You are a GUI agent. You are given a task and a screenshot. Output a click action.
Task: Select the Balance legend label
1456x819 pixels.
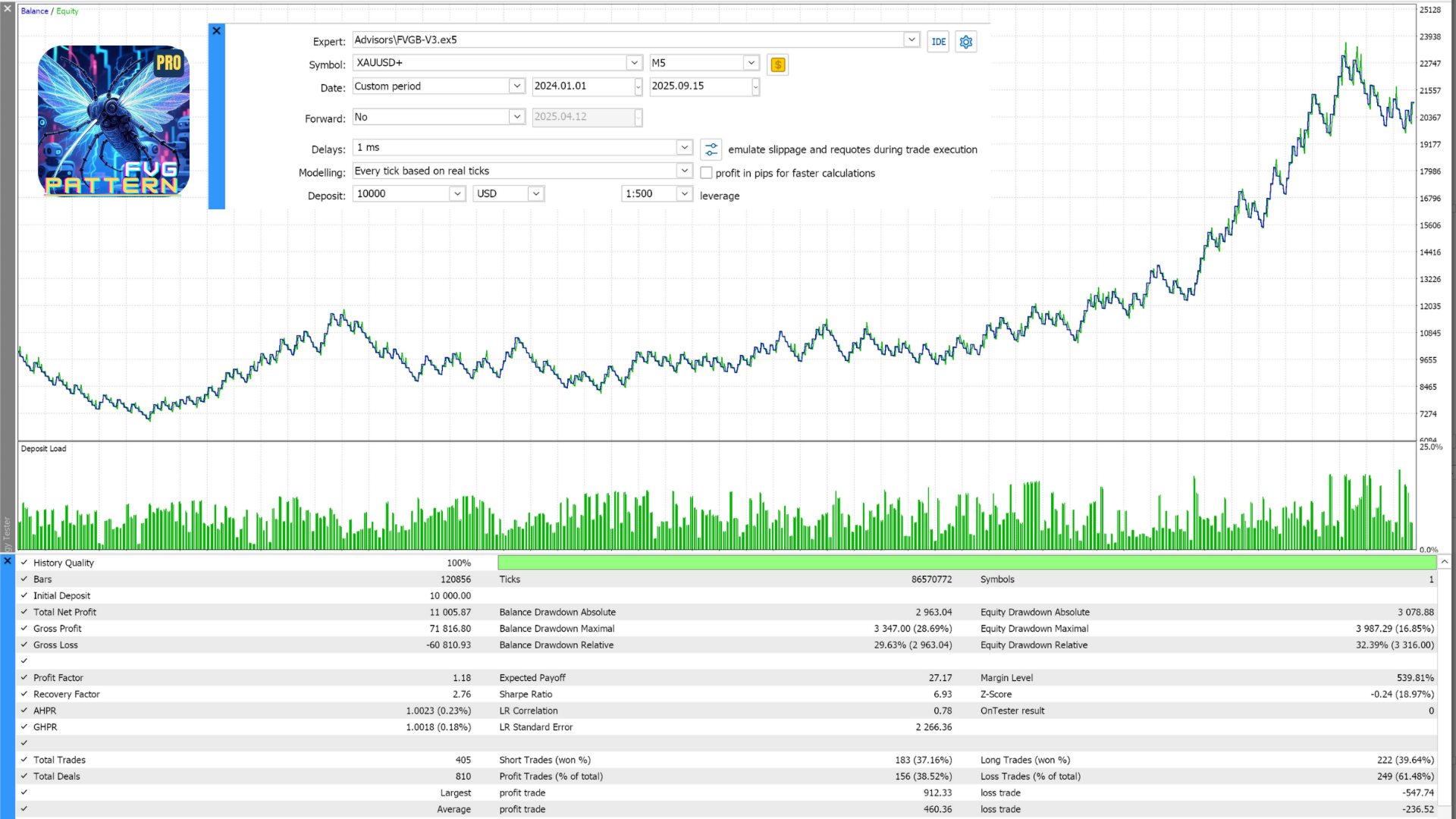click(x=34, y=11)
